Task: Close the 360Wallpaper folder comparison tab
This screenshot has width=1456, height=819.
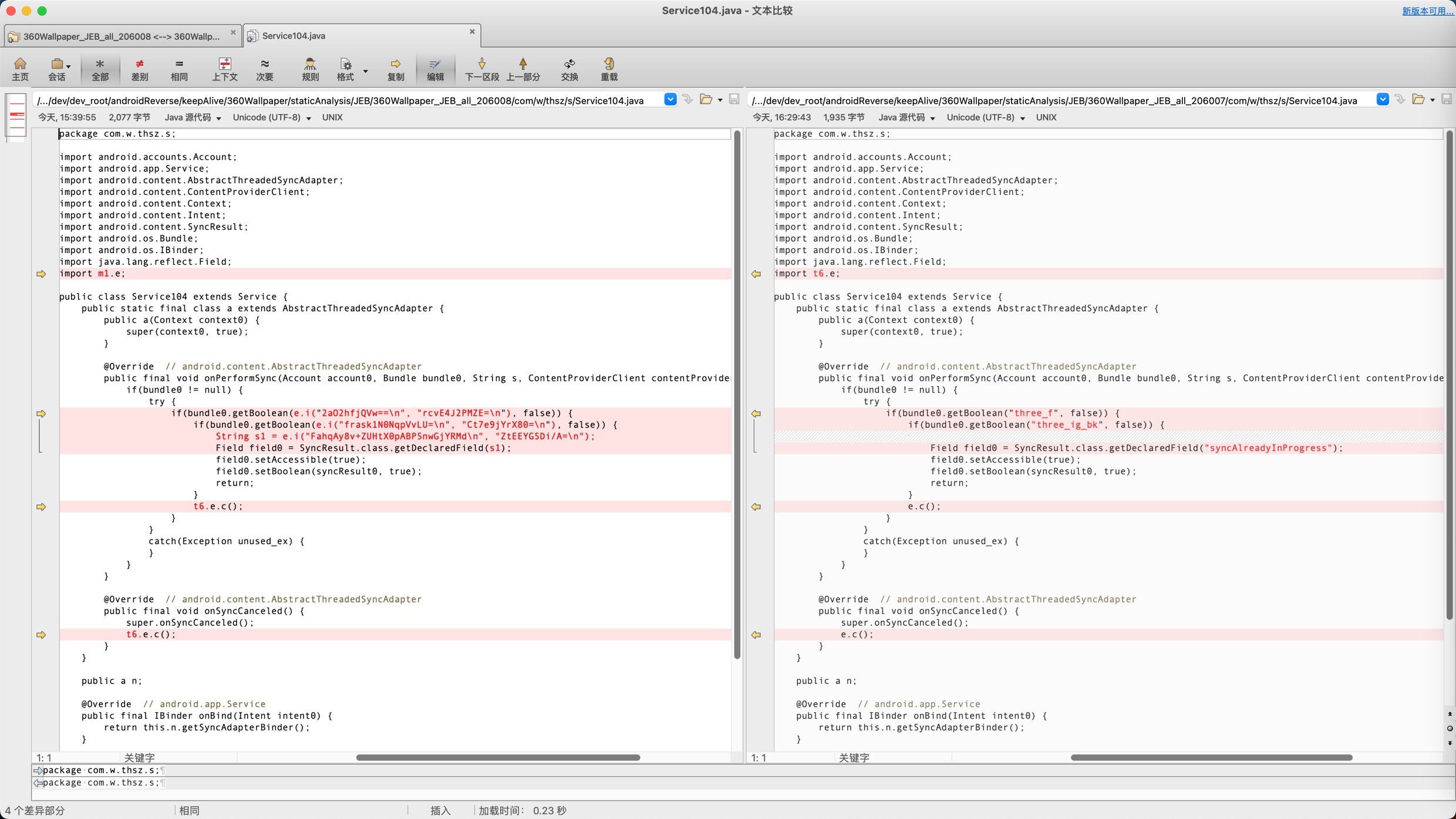Action: tap(233, 32)
